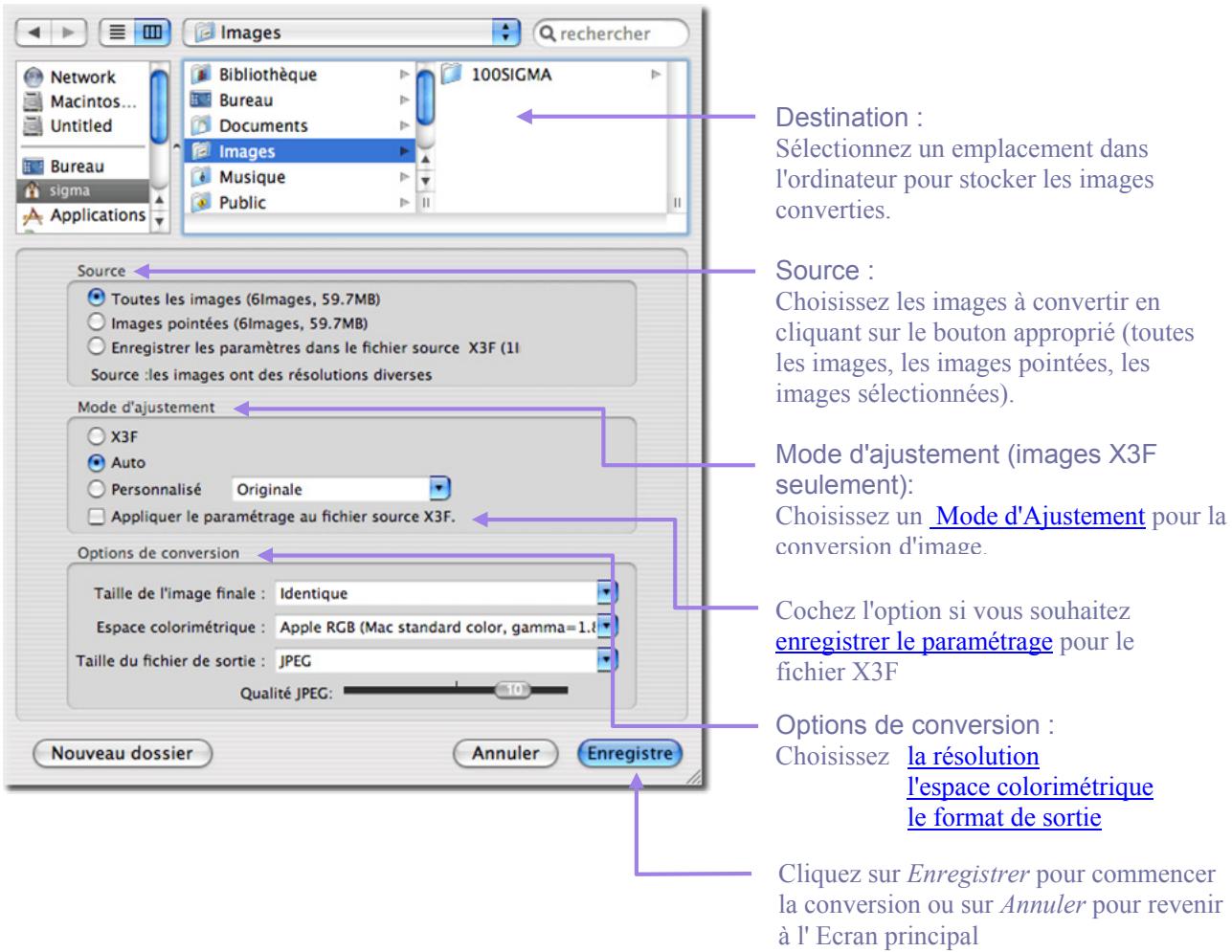
Task: Click the Bibliothèque folder icon
Action: click(x=200, y=75)
